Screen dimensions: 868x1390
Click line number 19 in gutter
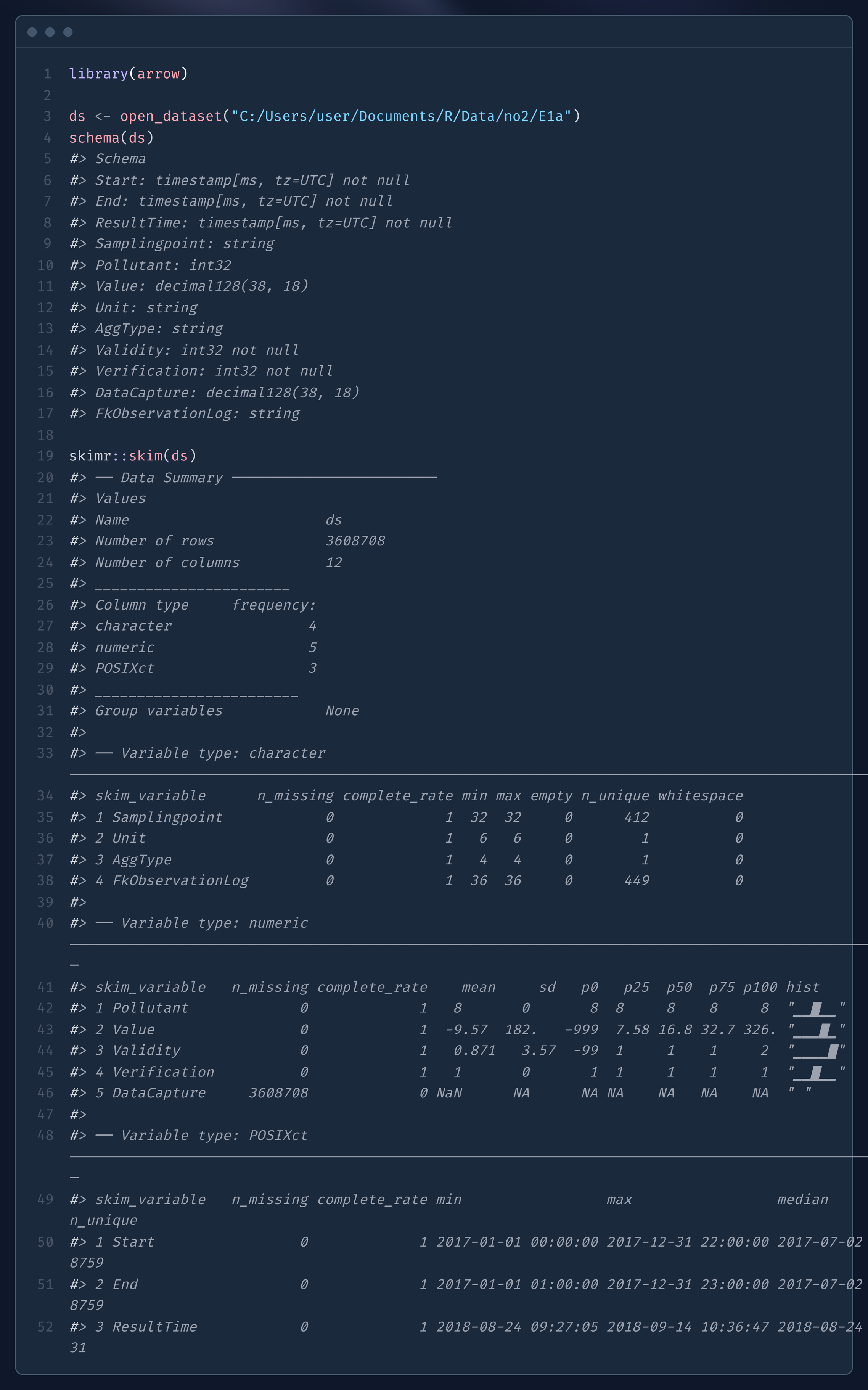[45, 456]
